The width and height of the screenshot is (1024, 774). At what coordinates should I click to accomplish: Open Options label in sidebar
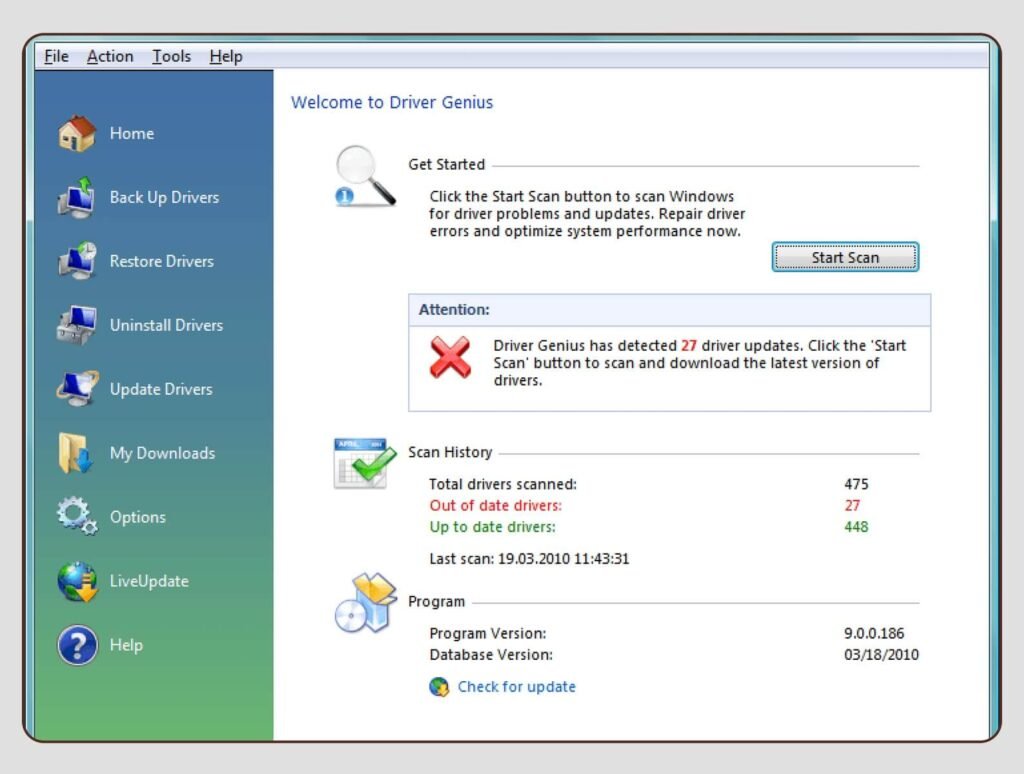click(x=137, y=517)
